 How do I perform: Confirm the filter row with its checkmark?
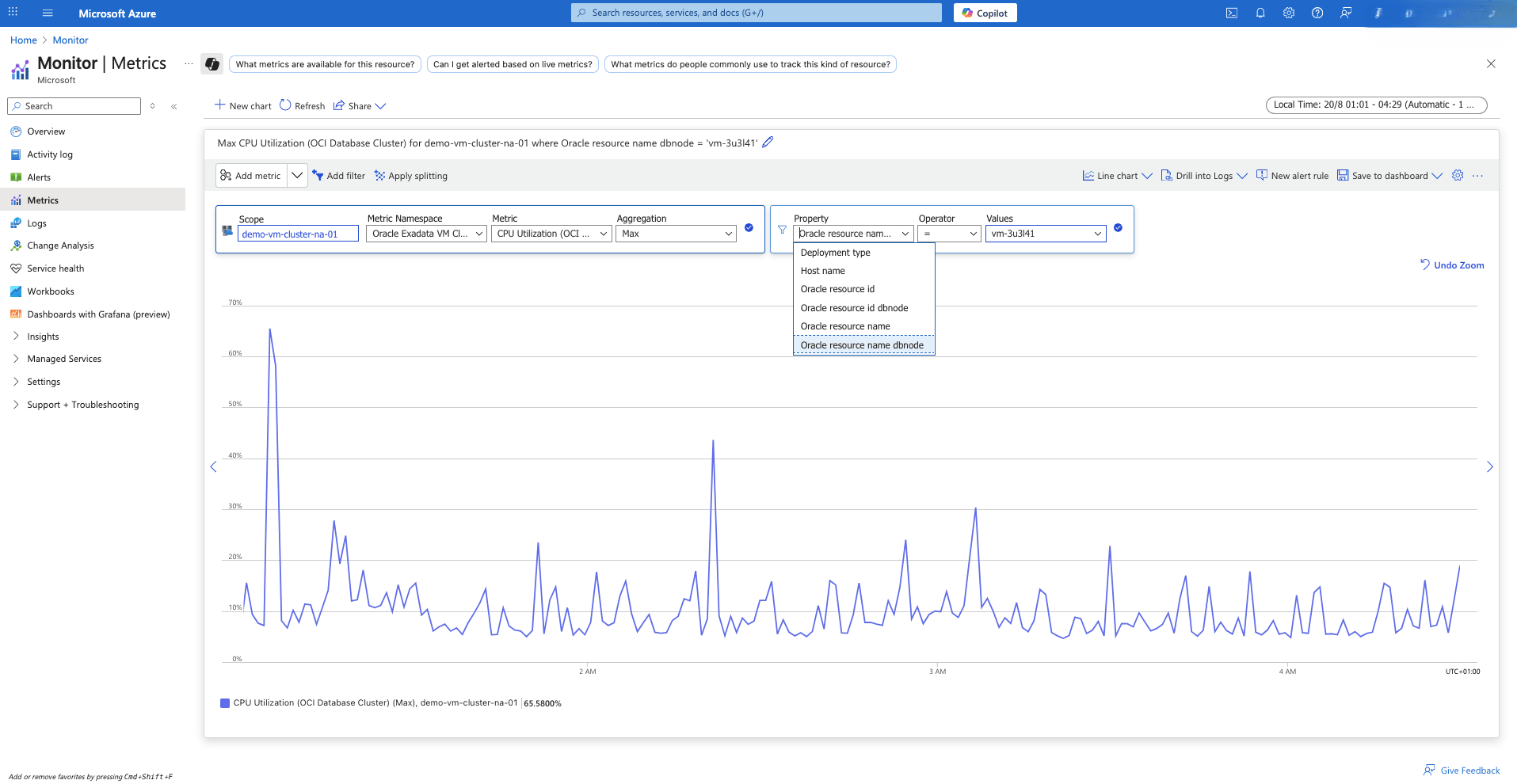pos(1118,228)
